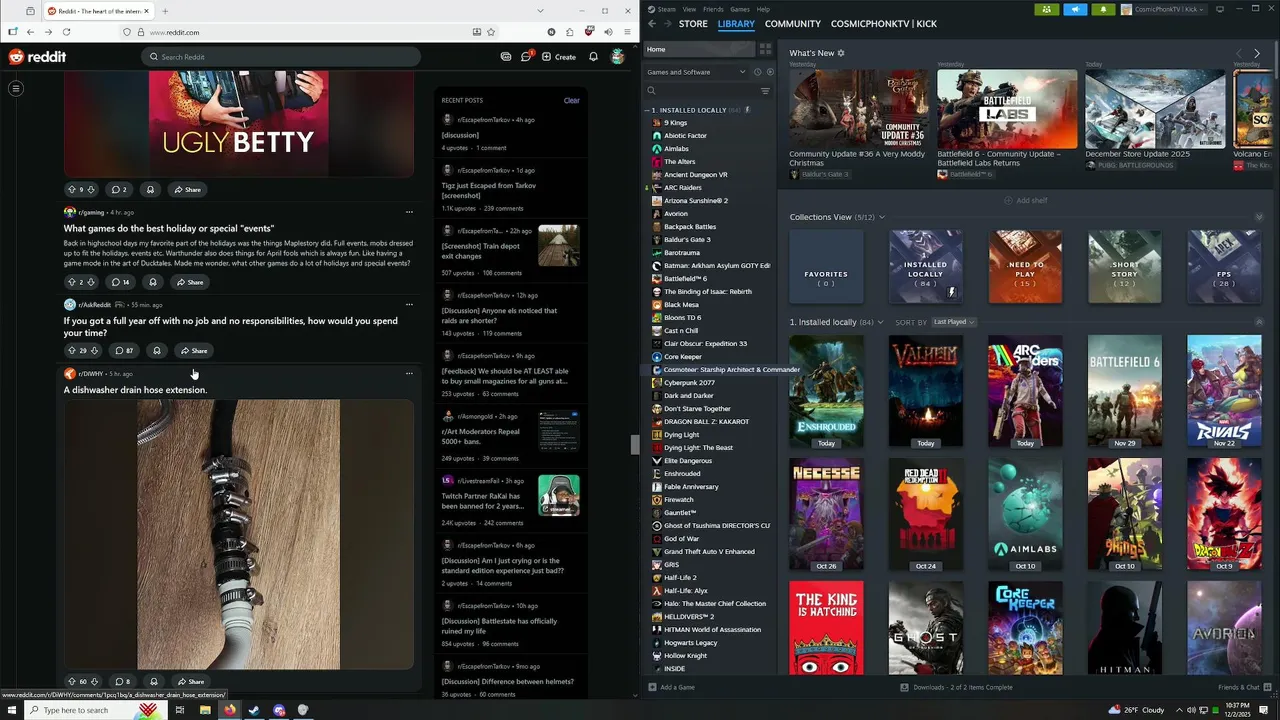Screen dimensions: 1280x720
Task: Go to next What's New items arrow
Action: 1257,53
